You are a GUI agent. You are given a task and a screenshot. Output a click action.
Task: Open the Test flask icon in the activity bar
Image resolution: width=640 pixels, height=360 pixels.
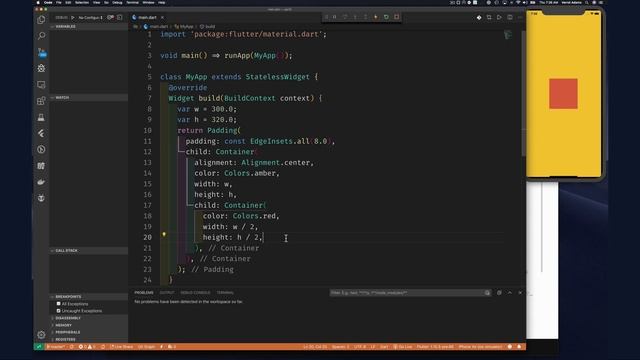(x=41, y=117)
